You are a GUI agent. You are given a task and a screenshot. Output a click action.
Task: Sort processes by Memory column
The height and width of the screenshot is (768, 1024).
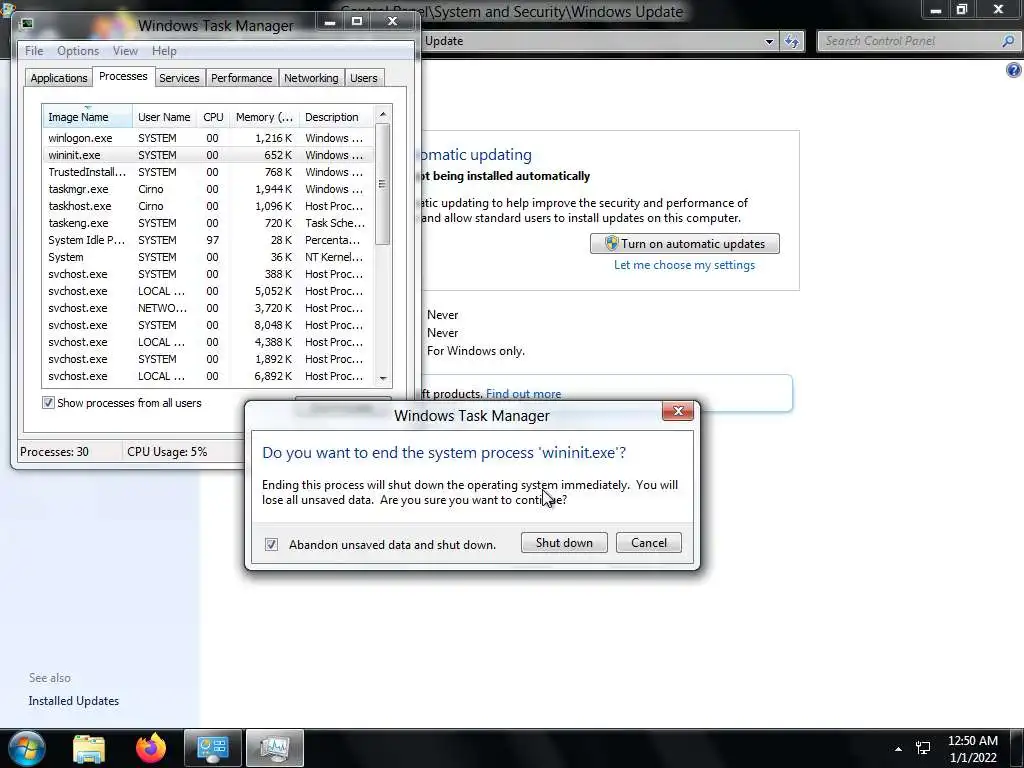tap(264, 117)
